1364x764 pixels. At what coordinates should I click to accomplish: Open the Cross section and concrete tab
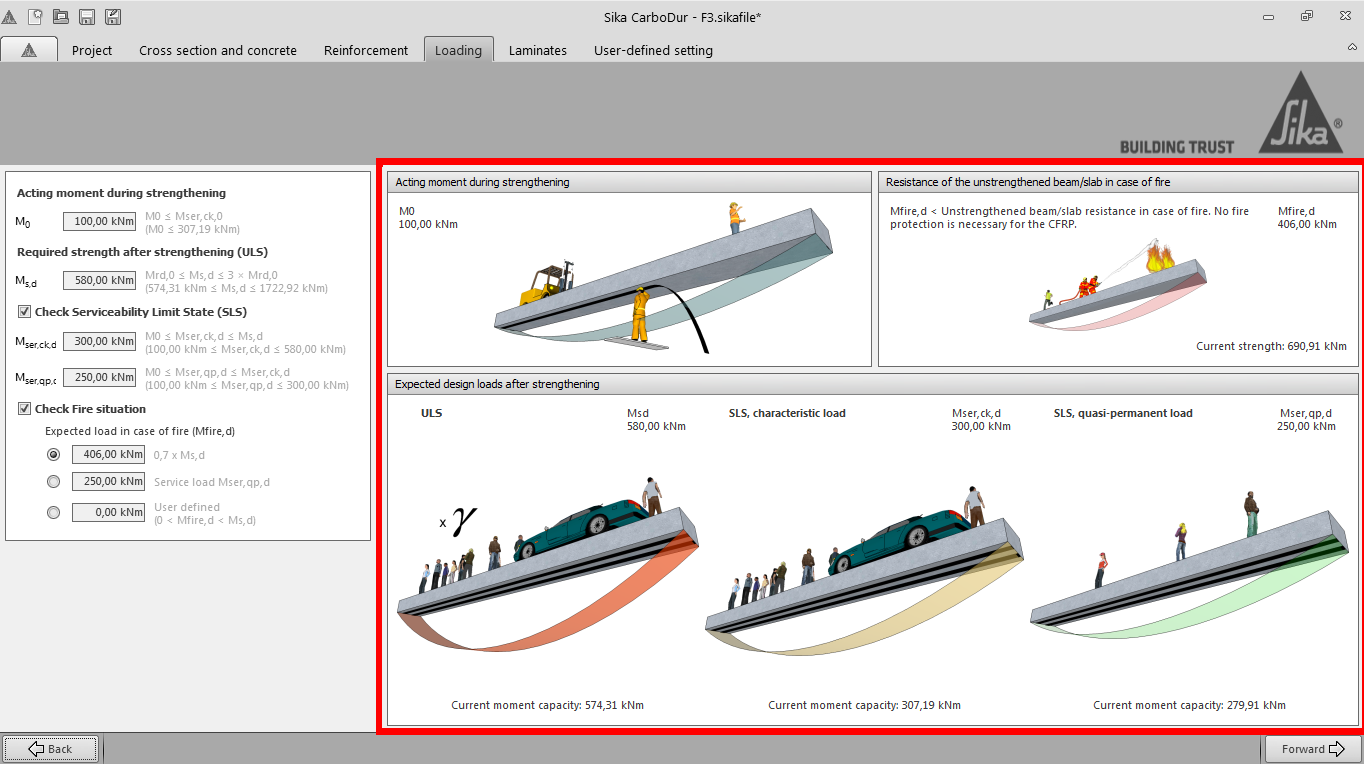click(x=218, y=50)
